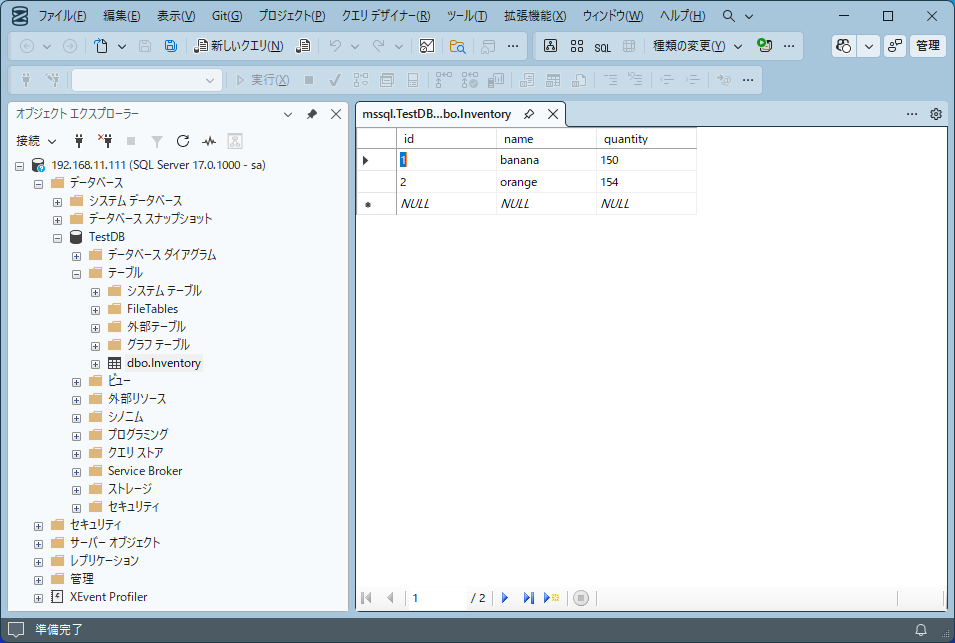Screen dimensions: 955x643
Task: Click the Connect Object Explorer plug icon
Action: click(79, 141)
